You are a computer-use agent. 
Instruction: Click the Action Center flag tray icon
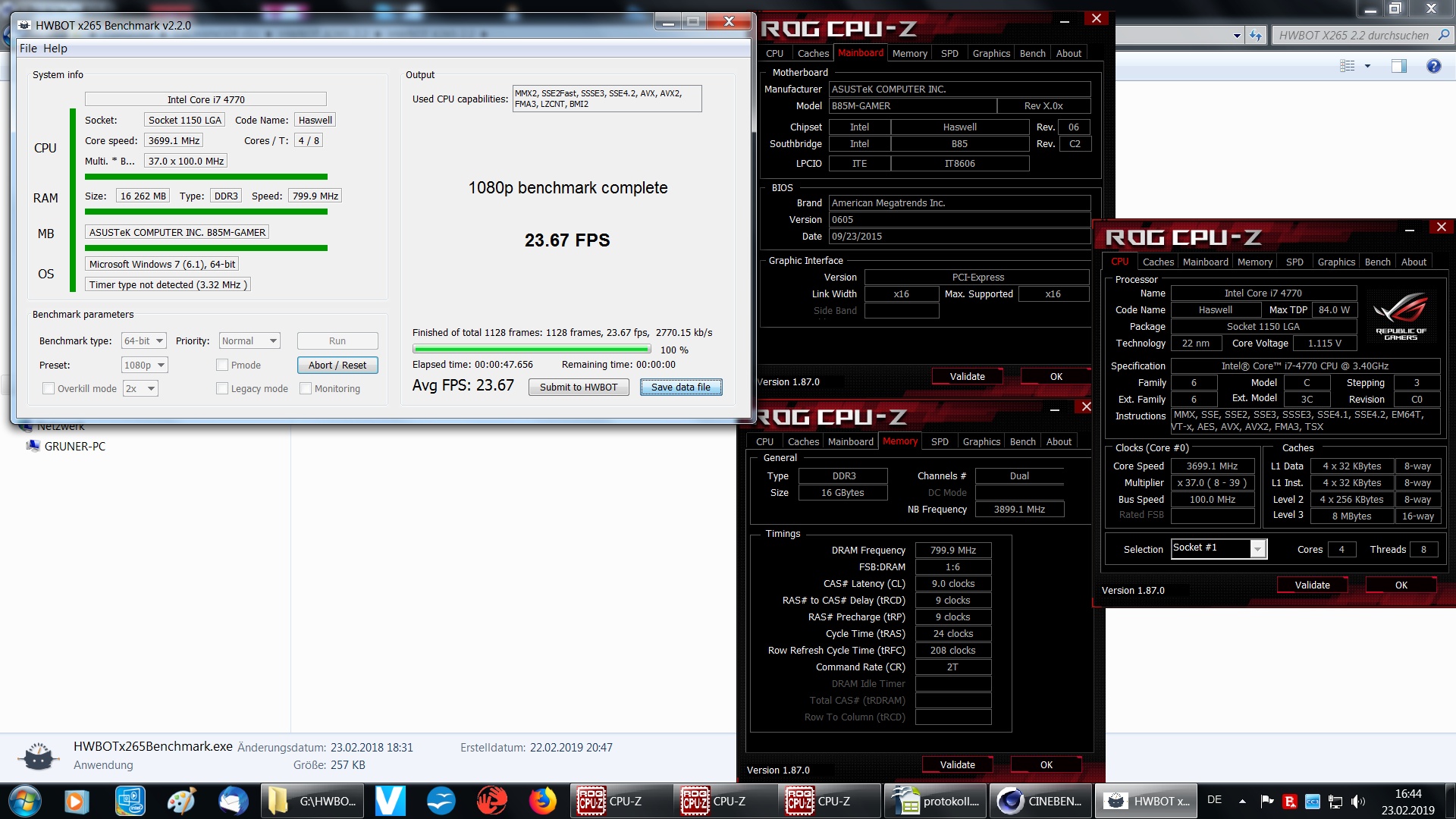tap(1266, 801)
